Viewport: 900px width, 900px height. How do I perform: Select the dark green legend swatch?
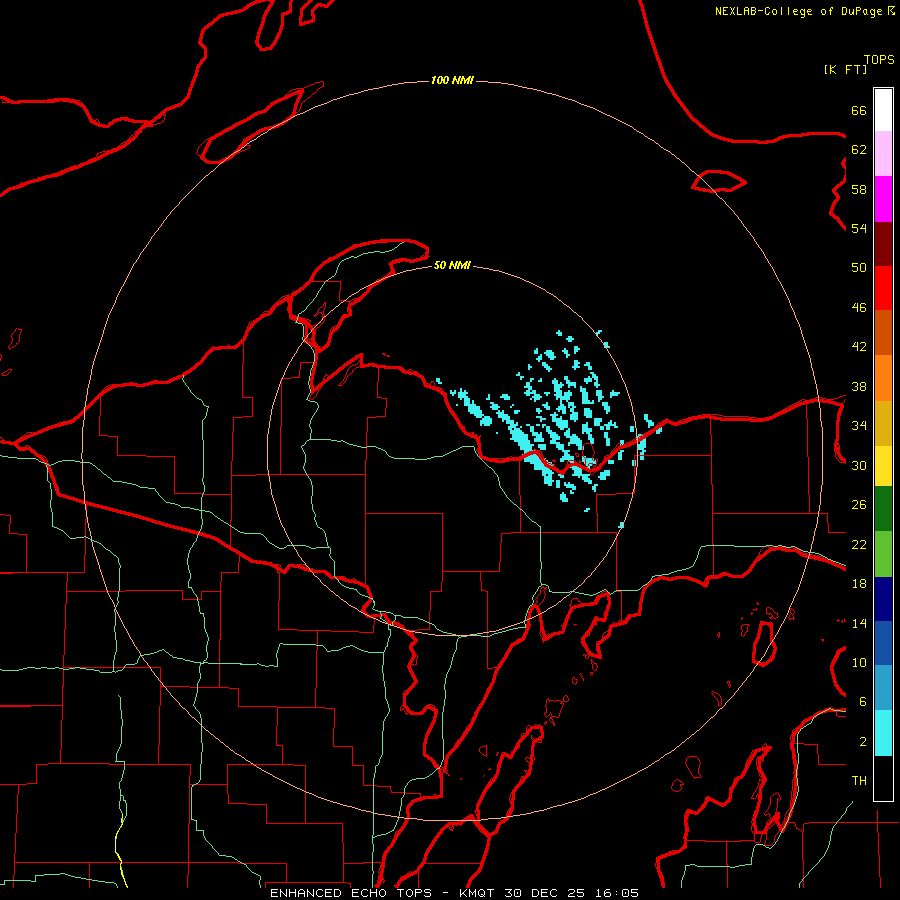(x=883, y=509)
